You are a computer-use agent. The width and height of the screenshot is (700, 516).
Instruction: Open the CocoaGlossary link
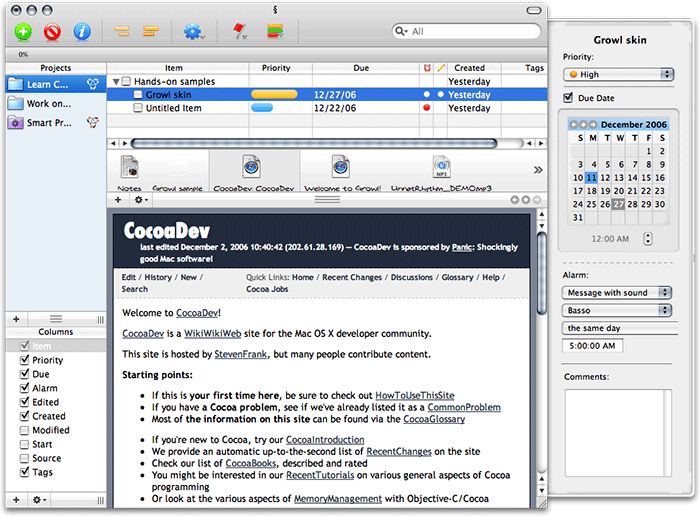click(x=434, y=419)
